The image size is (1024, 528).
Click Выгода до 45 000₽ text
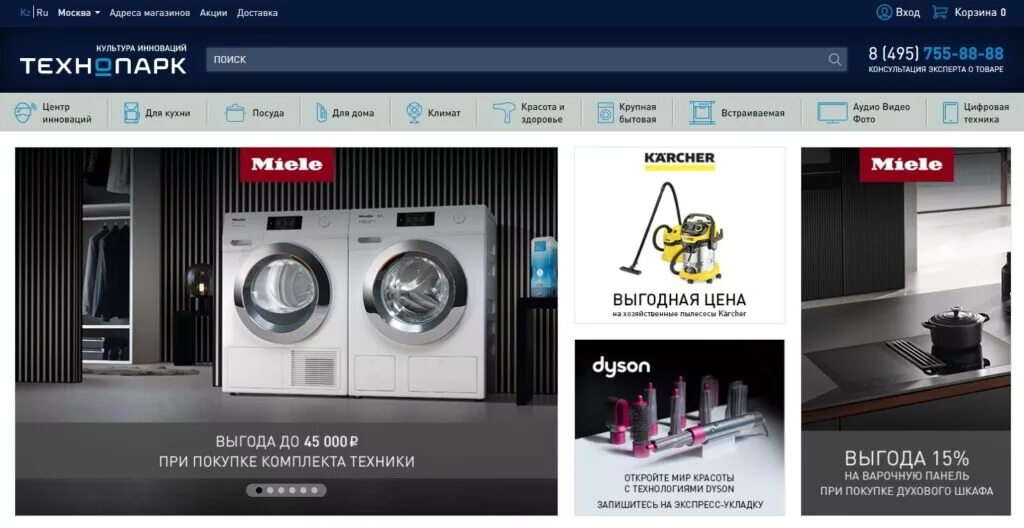(x=287, y=442)
